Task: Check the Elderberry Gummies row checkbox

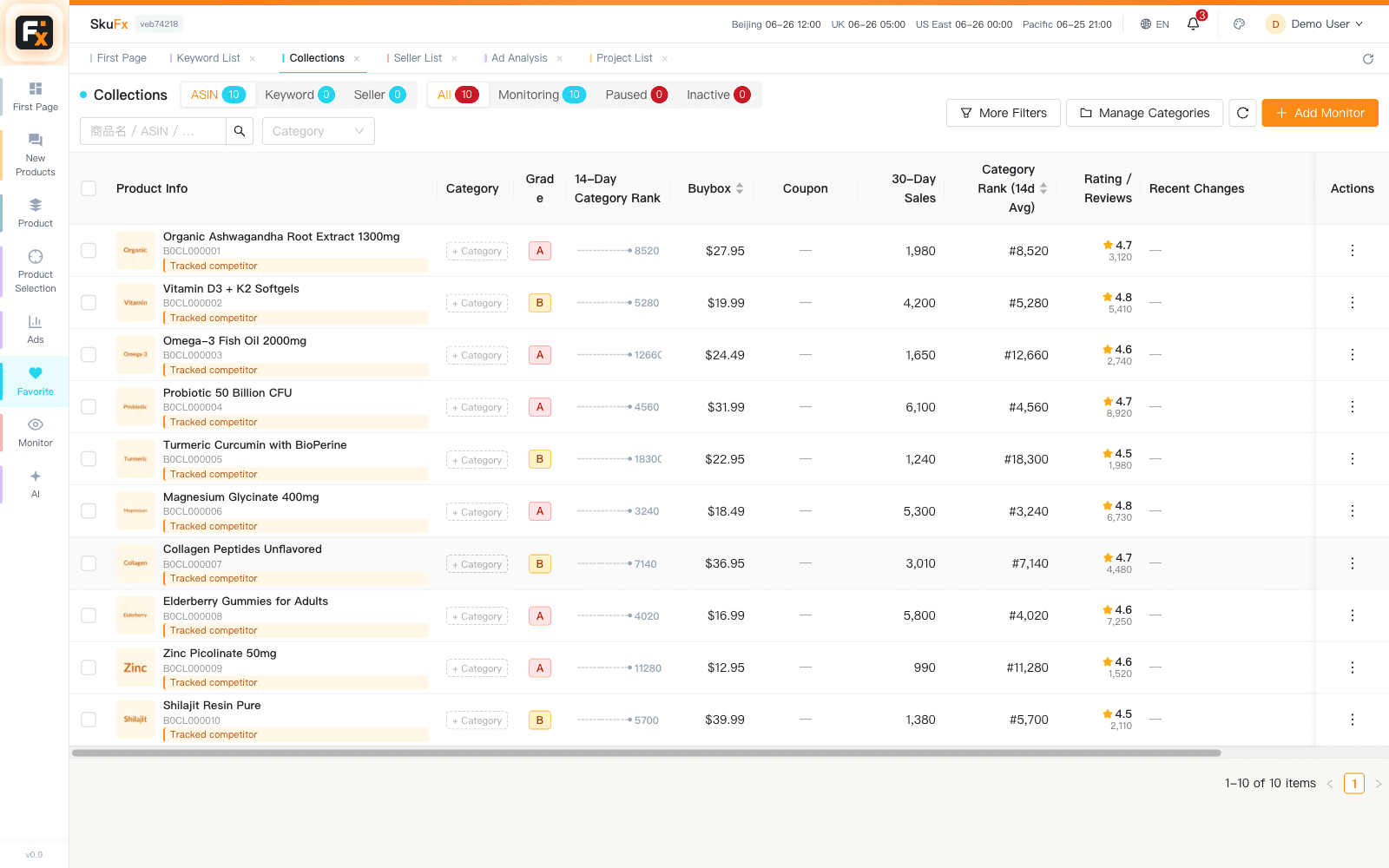Action: tap(89, 615)
